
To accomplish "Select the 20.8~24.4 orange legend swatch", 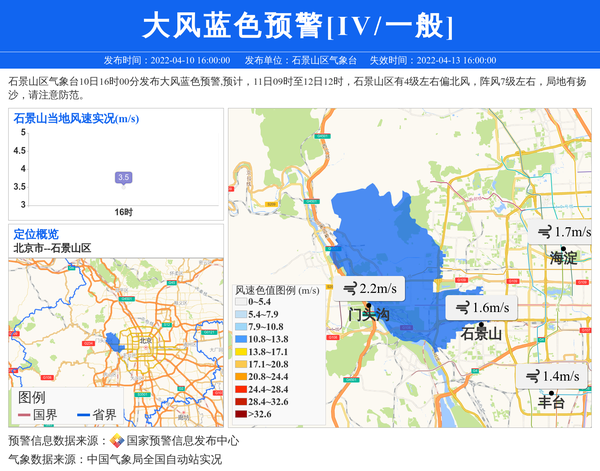I will click(x=241, y=376).
